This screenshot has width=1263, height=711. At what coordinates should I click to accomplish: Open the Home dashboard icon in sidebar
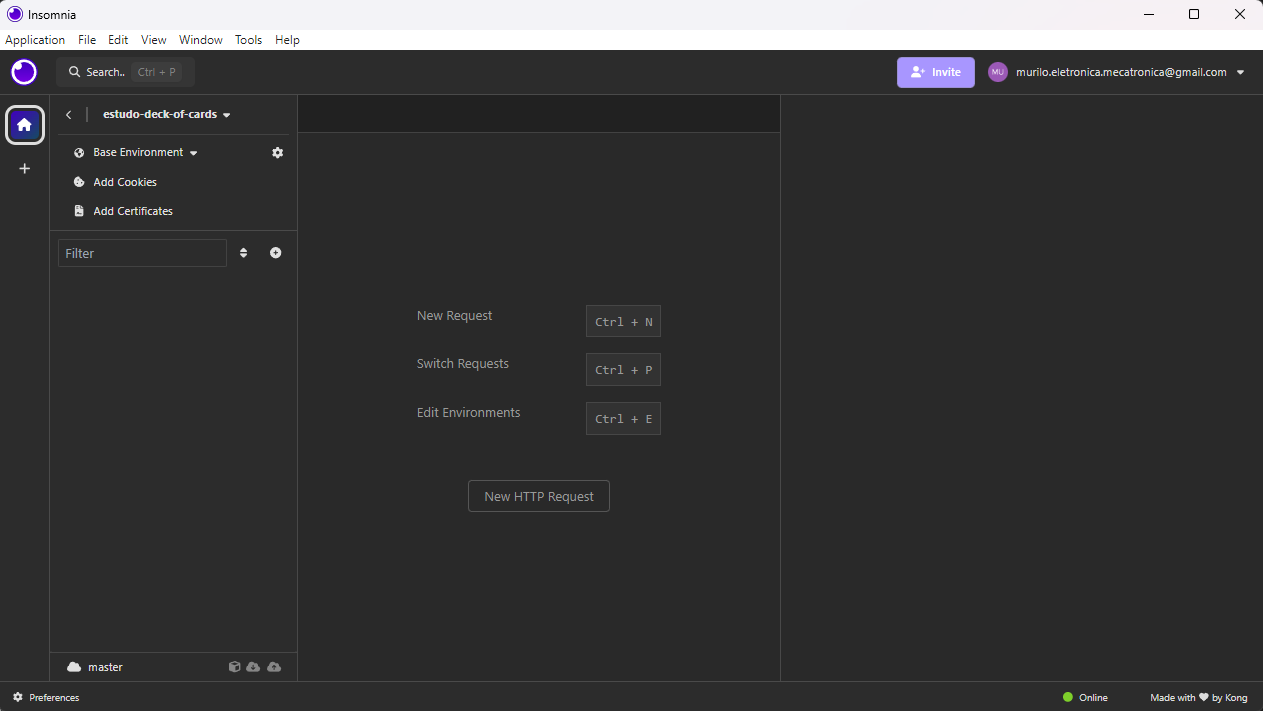(x=25, y=125)
